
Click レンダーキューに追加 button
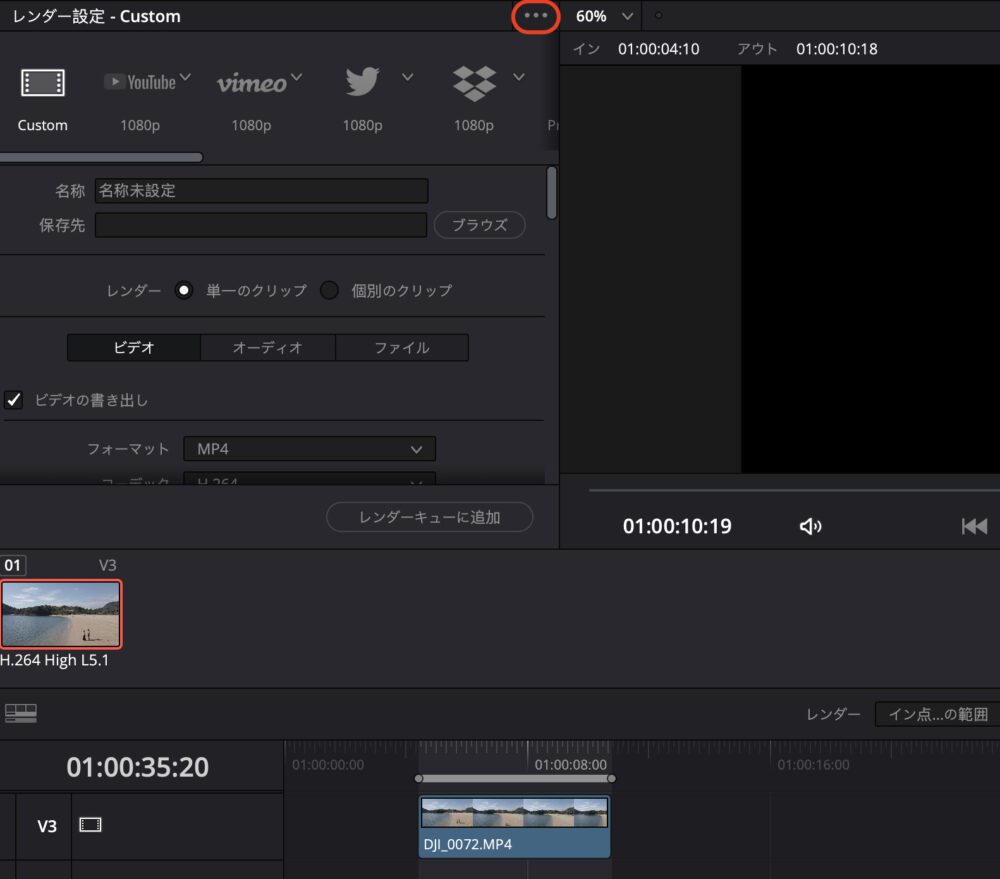[429, 517]
